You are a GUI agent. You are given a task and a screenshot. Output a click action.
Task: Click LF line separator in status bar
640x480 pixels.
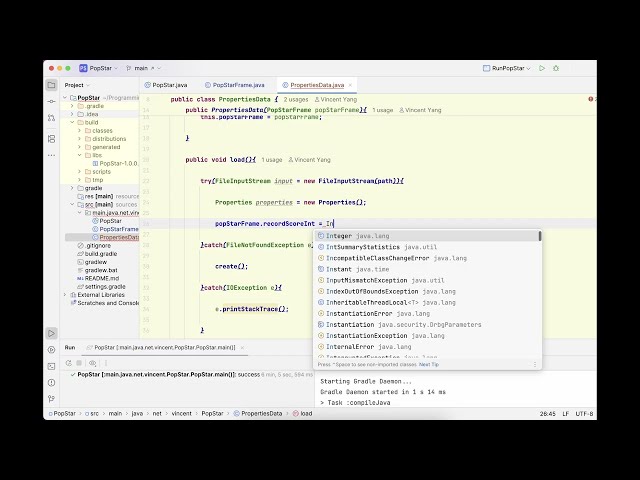tap(565, 413)
